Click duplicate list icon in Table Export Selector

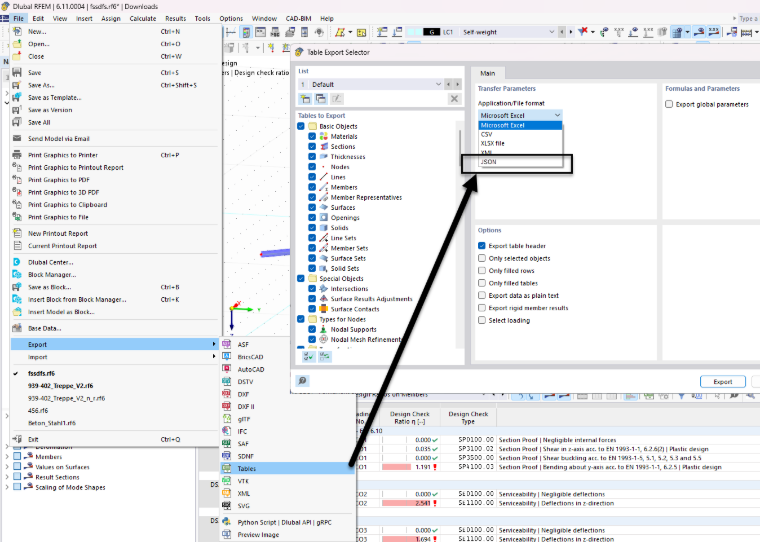pyautogui.click(x=321, y=99)
